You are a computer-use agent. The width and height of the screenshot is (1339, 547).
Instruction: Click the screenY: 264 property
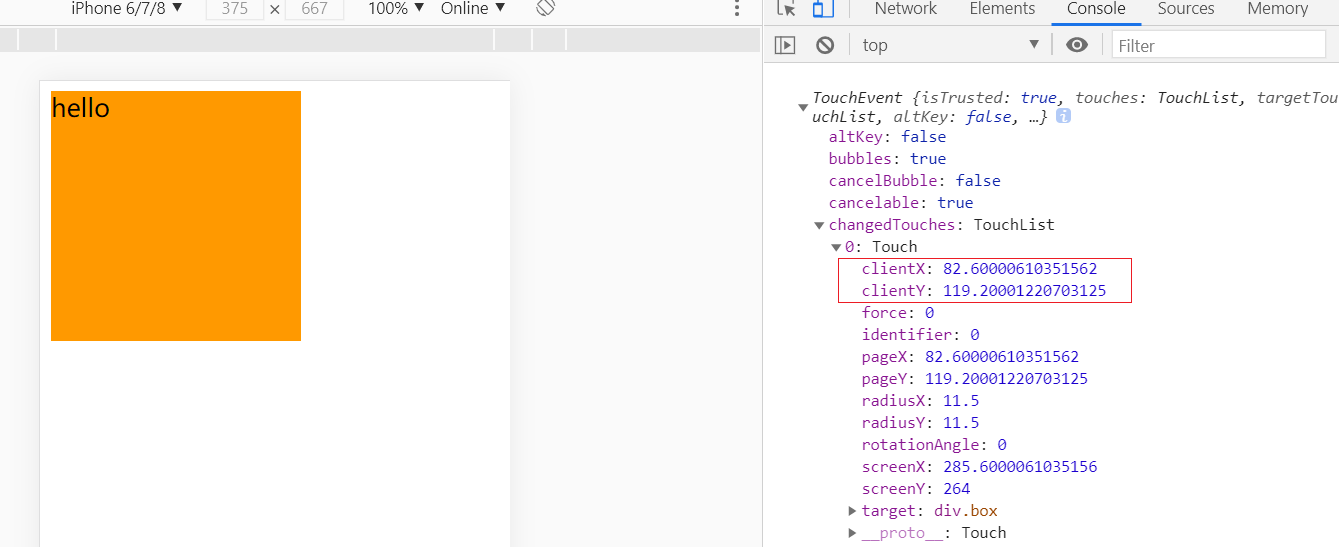click(x=916, y=489)
